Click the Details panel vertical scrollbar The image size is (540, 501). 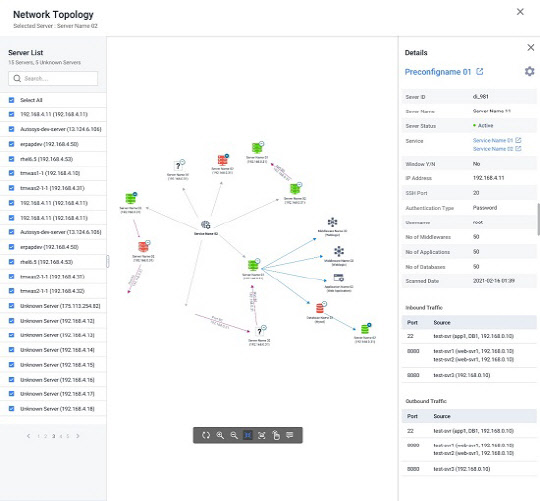pyautogui.click(x=538, y=220)
